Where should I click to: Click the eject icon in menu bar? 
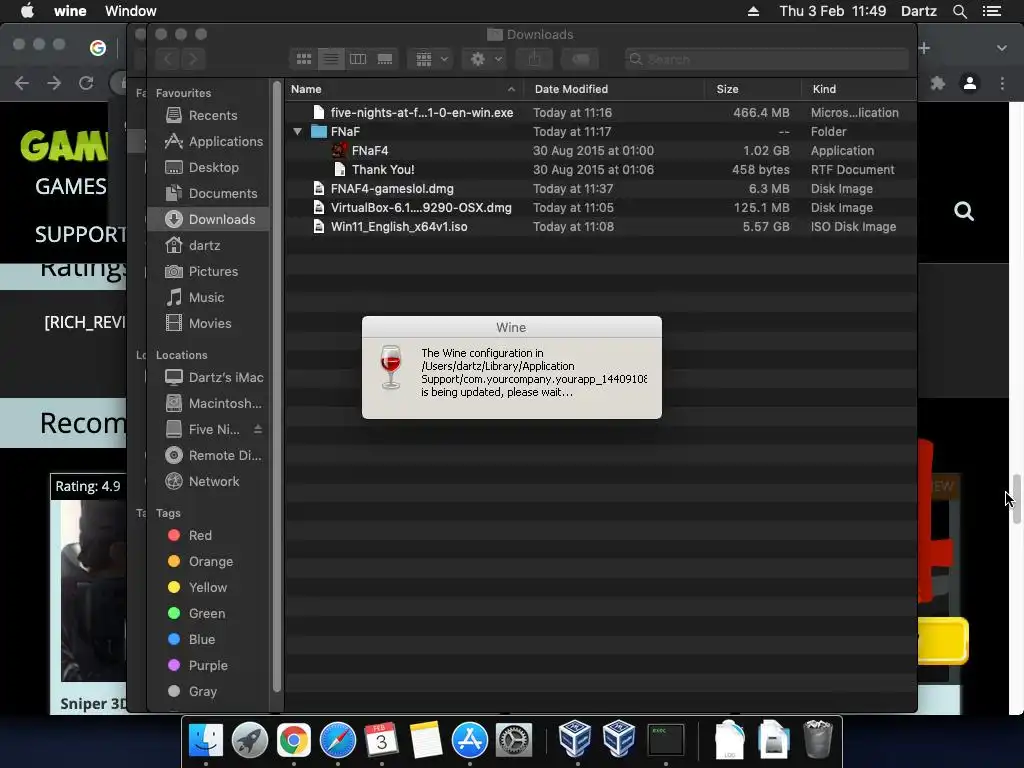(753, 11)
